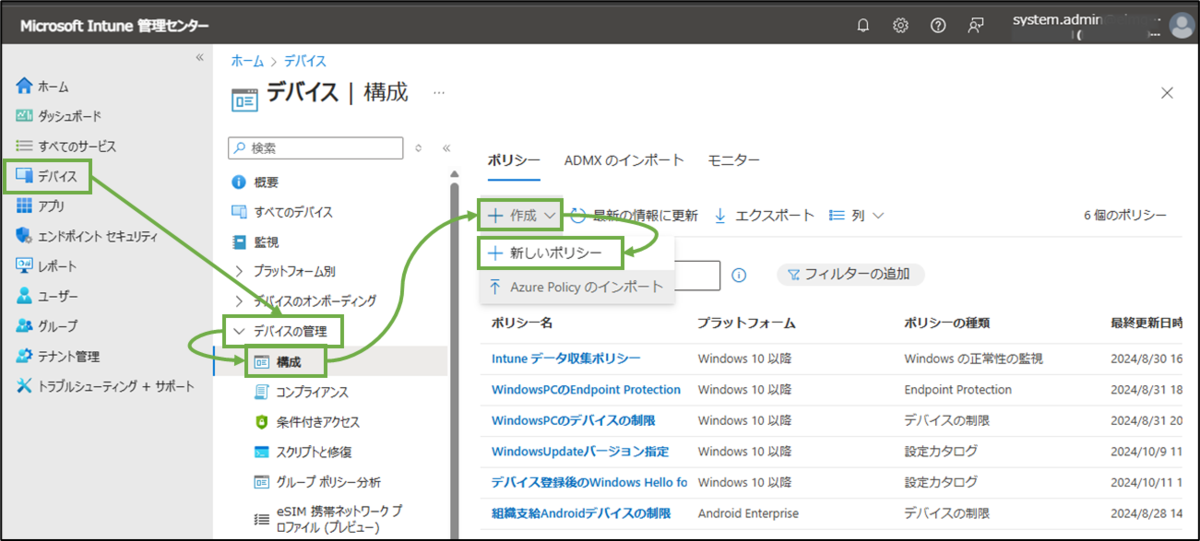This screenshot has height=541, width=1200.
Task: Choose 新しいポリシー from menu
Action: tap(551, 253)
